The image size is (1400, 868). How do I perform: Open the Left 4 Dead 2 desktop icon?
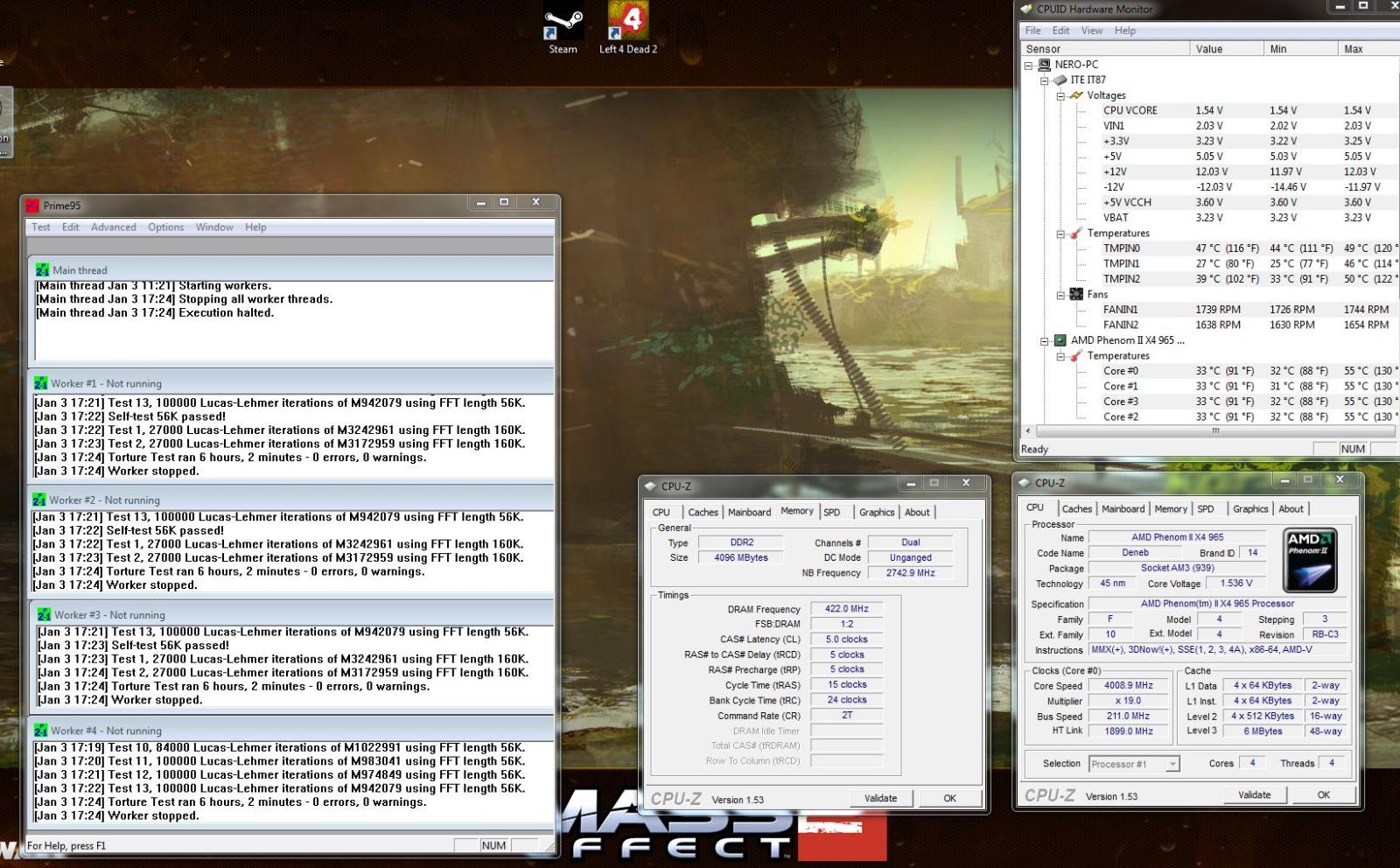[628, 21]
